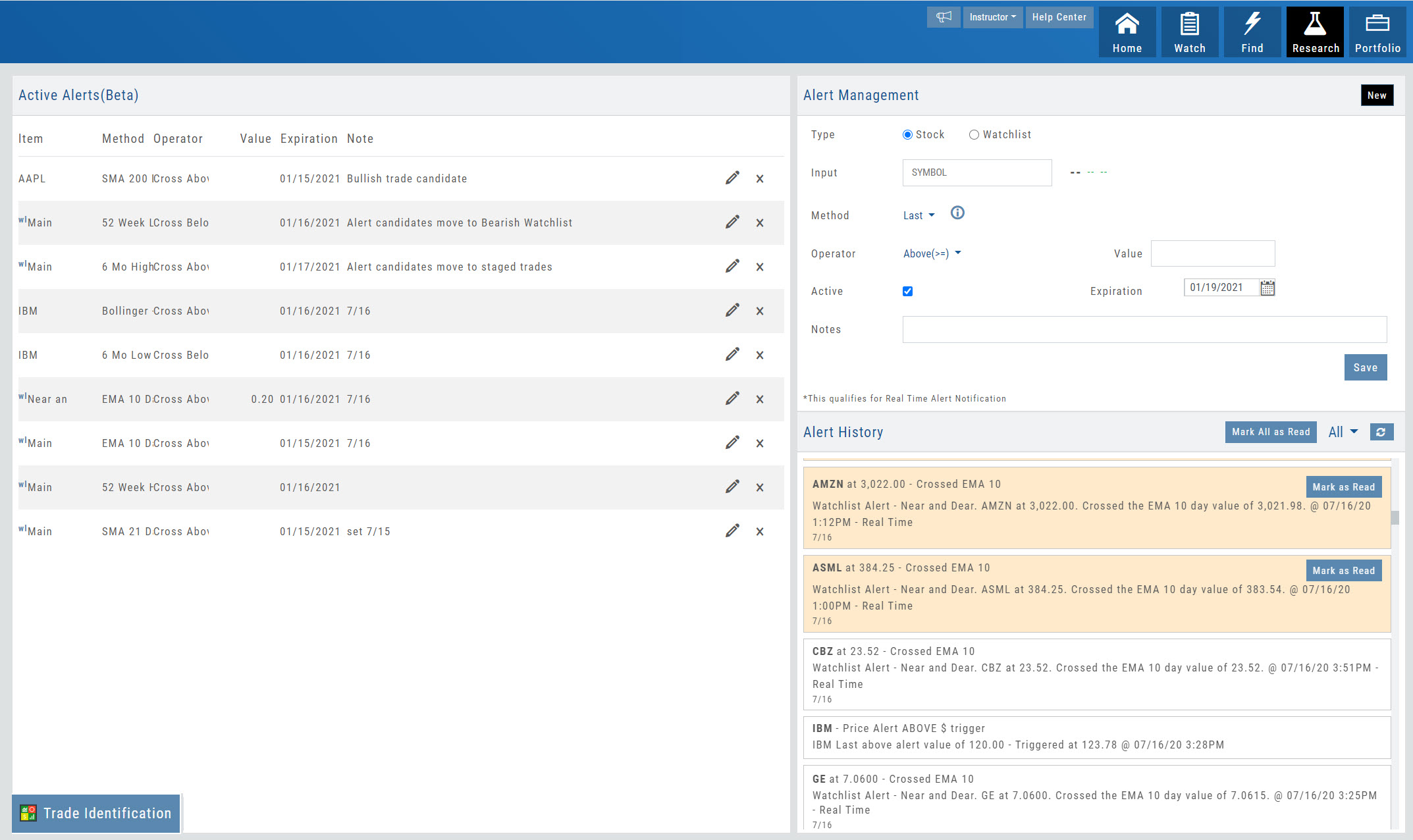Click the Alert History scrollbar thumb
This screenshot has width=1413, height=840.
point(1395,517)
